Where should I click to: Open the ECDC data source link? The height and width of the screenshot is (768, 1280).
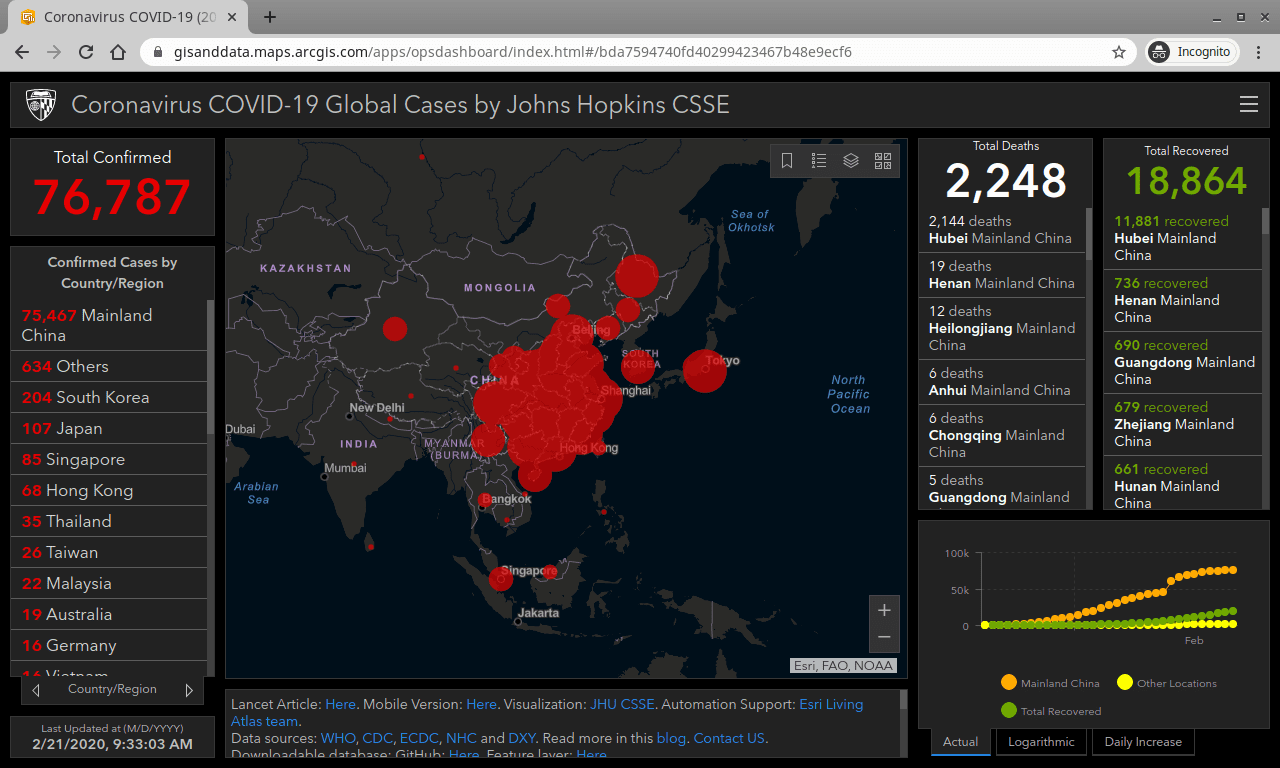point(419,738)
